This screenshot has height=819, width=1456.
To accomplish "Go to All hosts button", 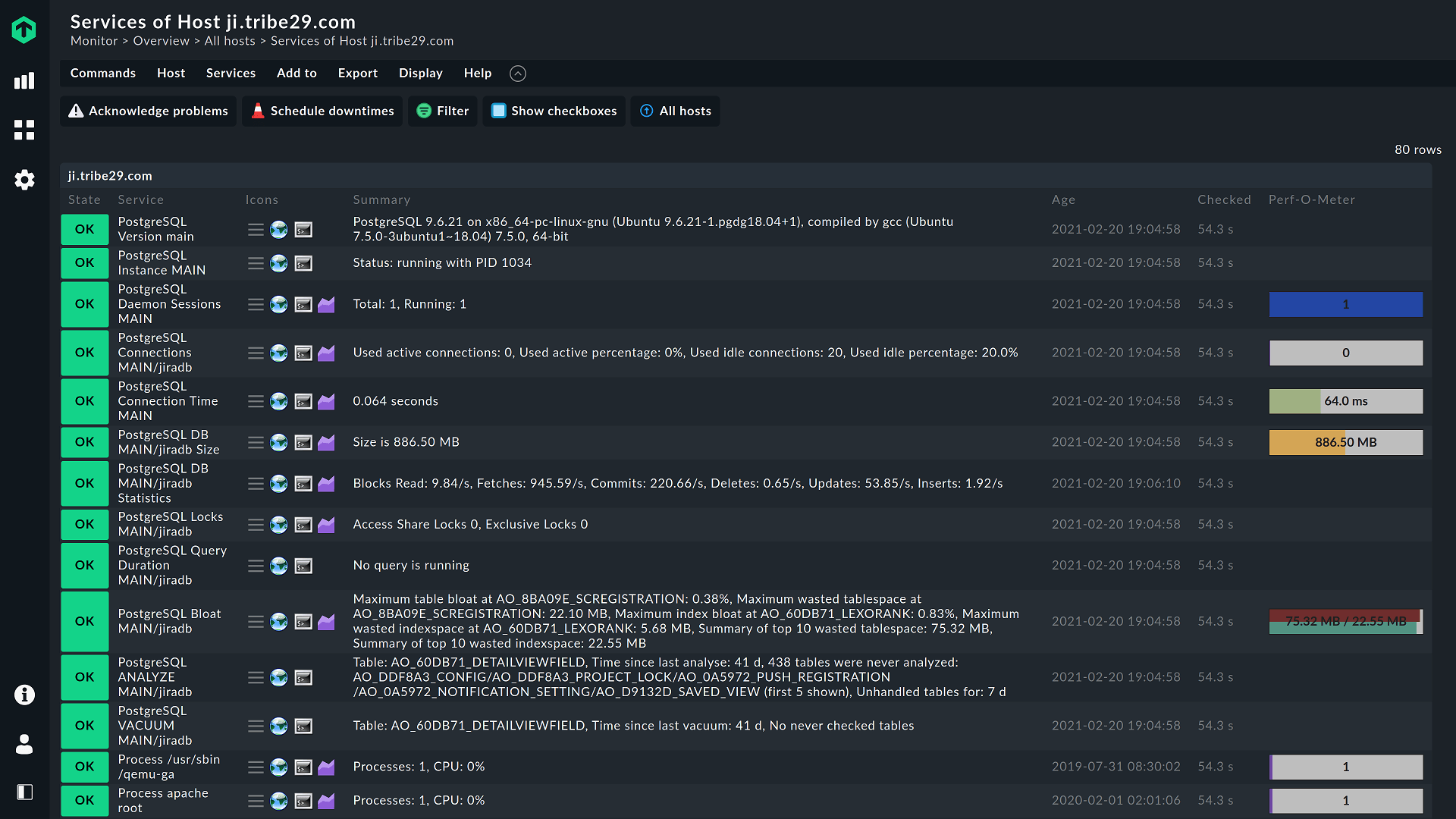I will (676, 111).
